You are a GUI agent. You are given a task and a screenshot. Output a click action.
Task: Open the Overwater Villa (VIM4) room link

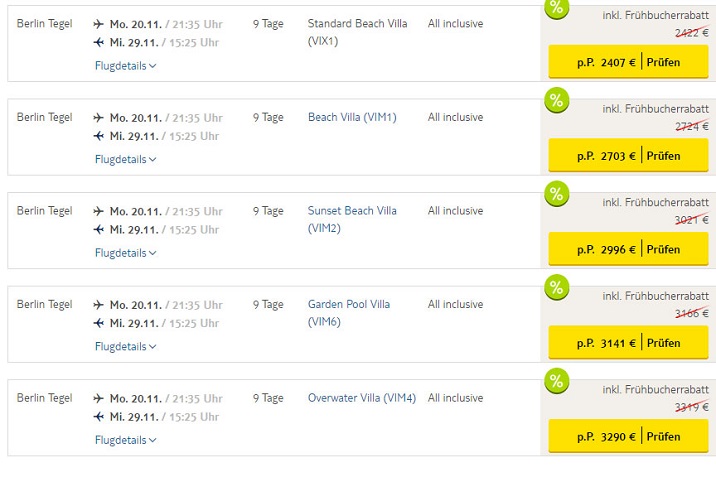click(361, 398)
